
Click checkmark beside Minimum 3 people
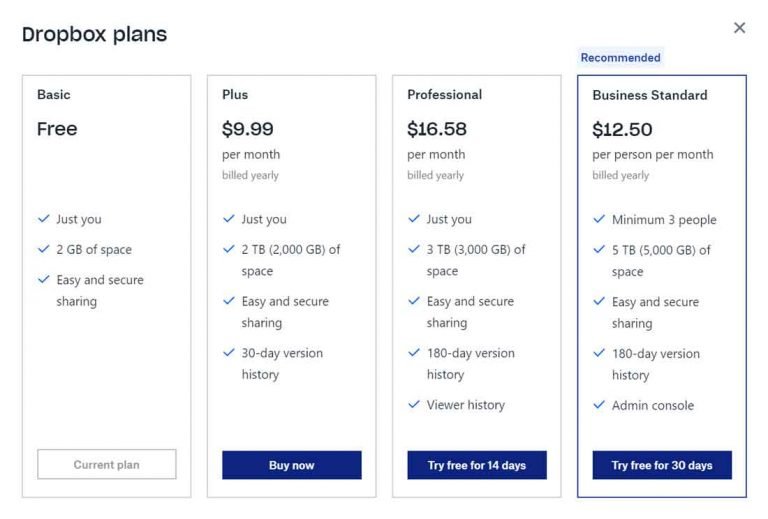(x=599, y=219)
